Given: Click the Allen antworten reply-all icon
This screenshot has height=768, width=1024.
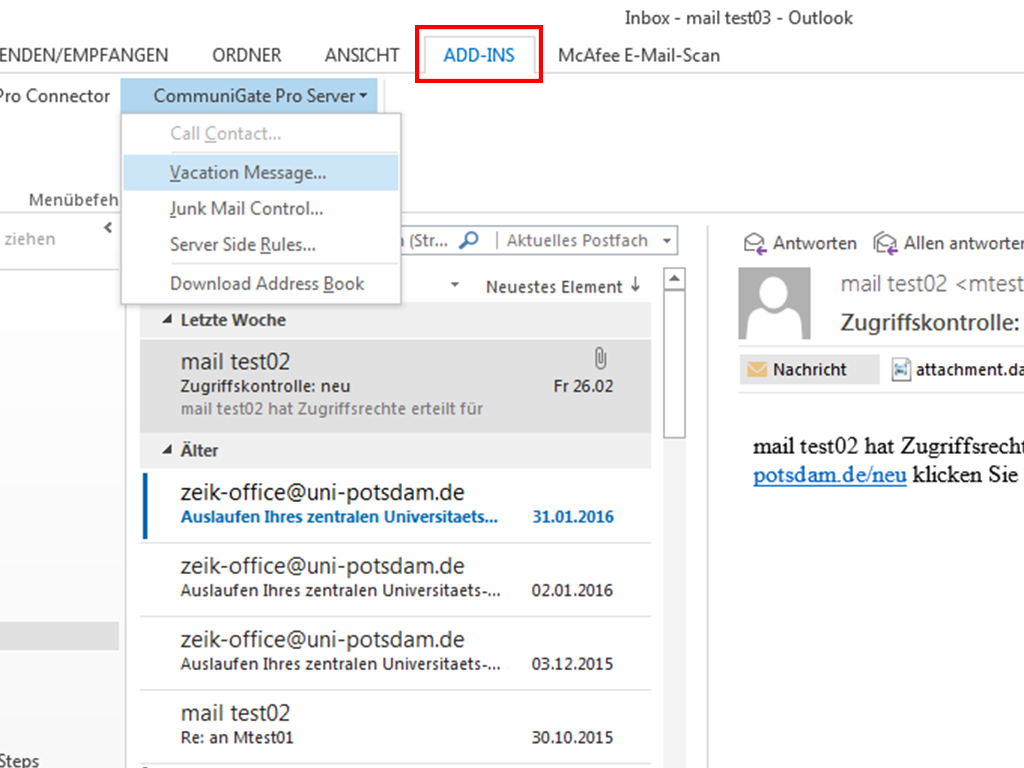Looking at the screenshot, I should pos(885,243).
